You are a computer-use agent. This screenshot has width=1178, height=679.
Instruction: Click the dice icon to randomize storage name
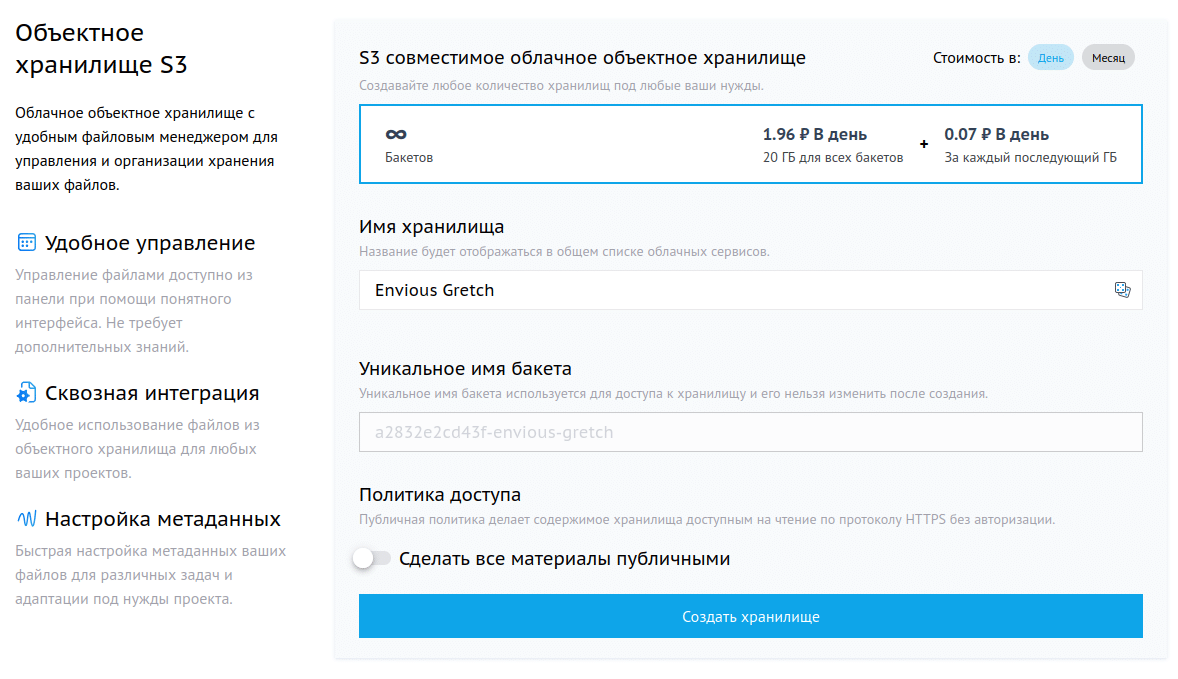1121,290
